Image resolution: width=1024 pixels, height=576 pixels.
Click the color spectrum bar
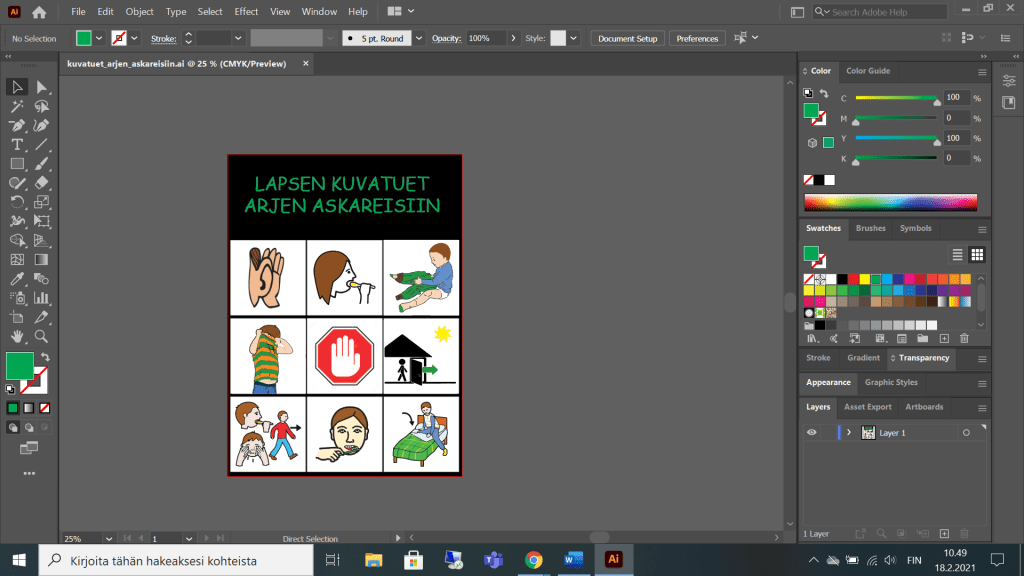(x=890, y=202)
